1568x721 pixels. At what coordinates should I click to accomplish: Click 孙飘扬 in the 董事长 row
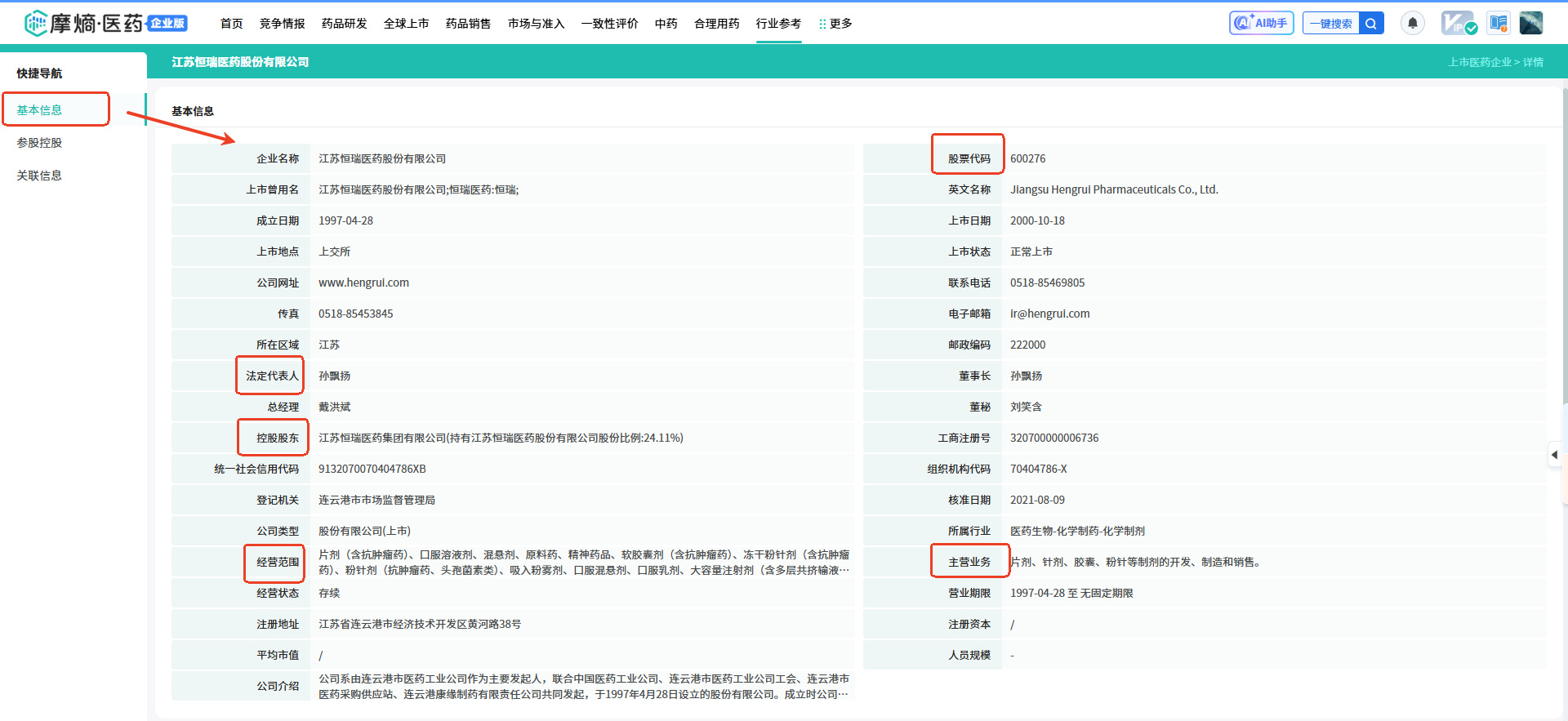[1026, 376]
